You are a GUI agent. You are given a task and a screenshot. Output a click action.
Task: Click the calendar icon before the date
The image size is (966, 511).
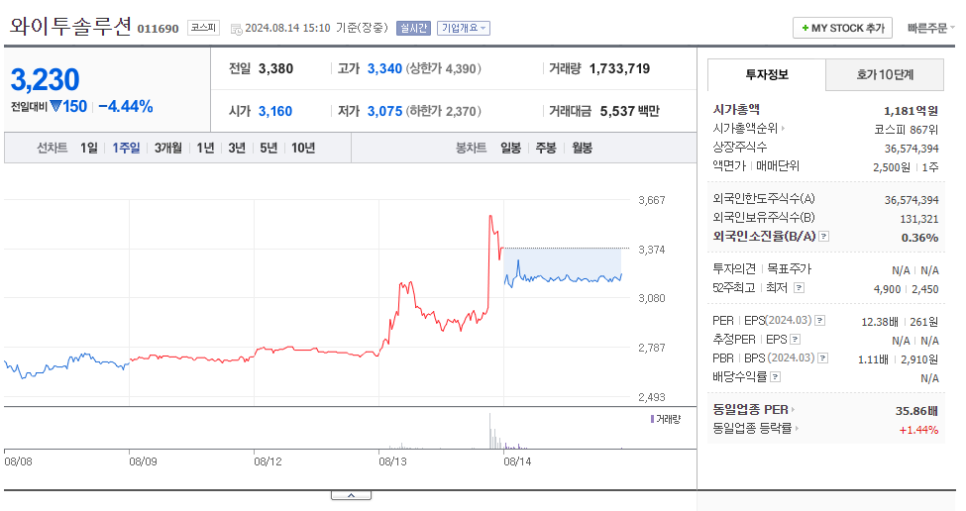tap(236, 29)
